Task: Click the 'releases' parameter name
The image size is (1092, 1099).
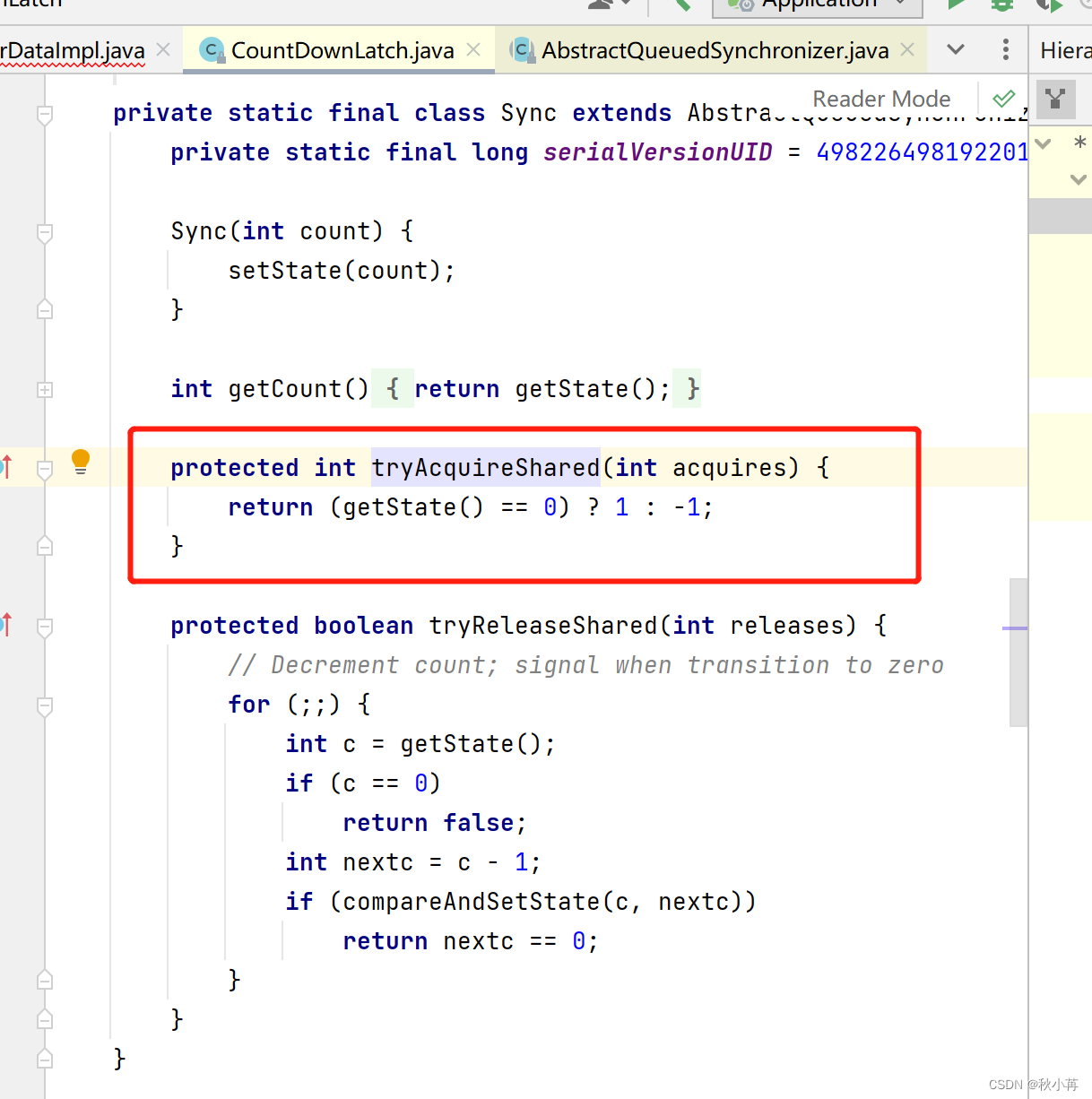Action: click(x=787, y=625)
